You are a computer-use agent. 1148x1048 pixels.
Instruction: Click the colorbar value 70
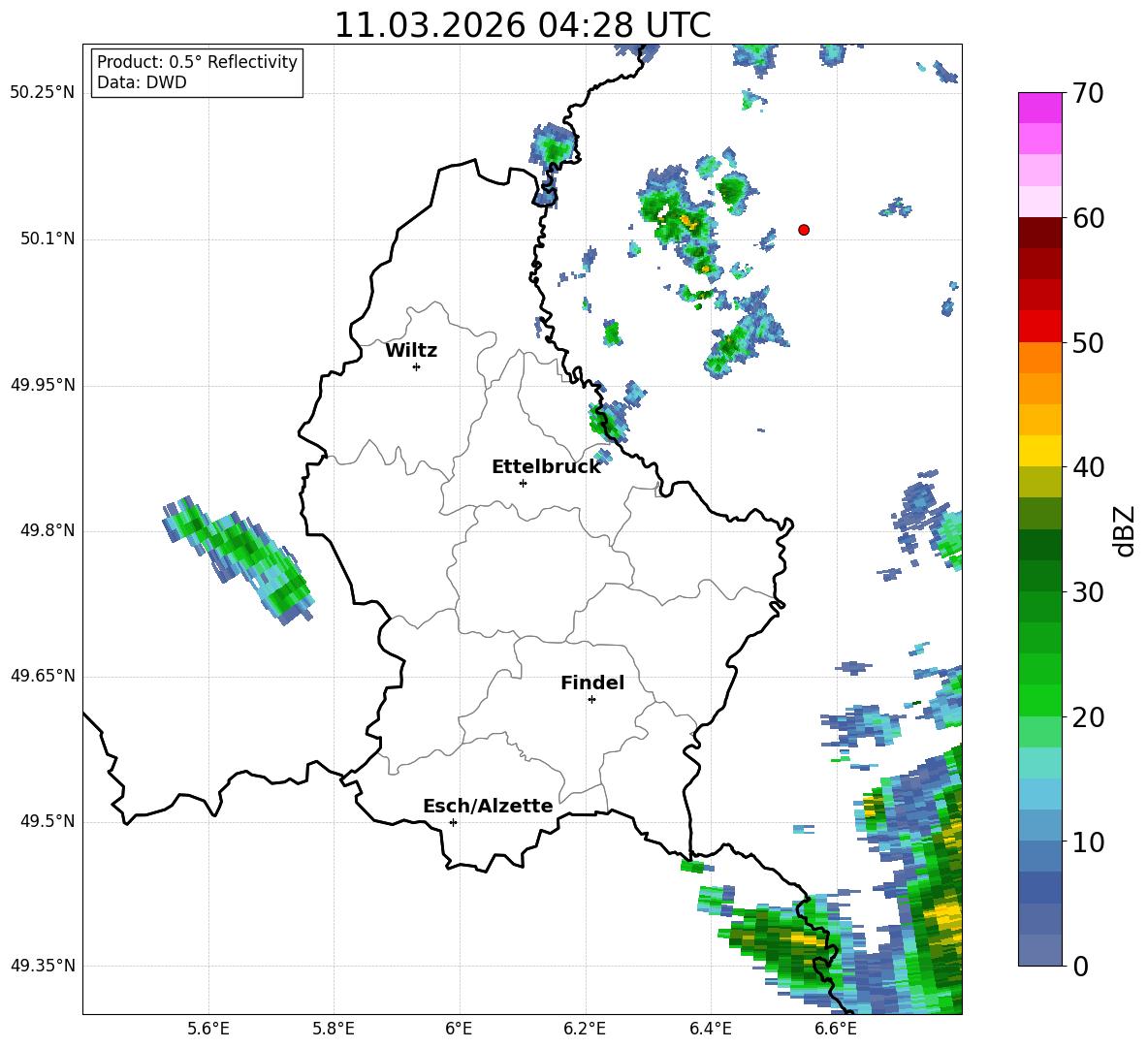(1088, 94)
